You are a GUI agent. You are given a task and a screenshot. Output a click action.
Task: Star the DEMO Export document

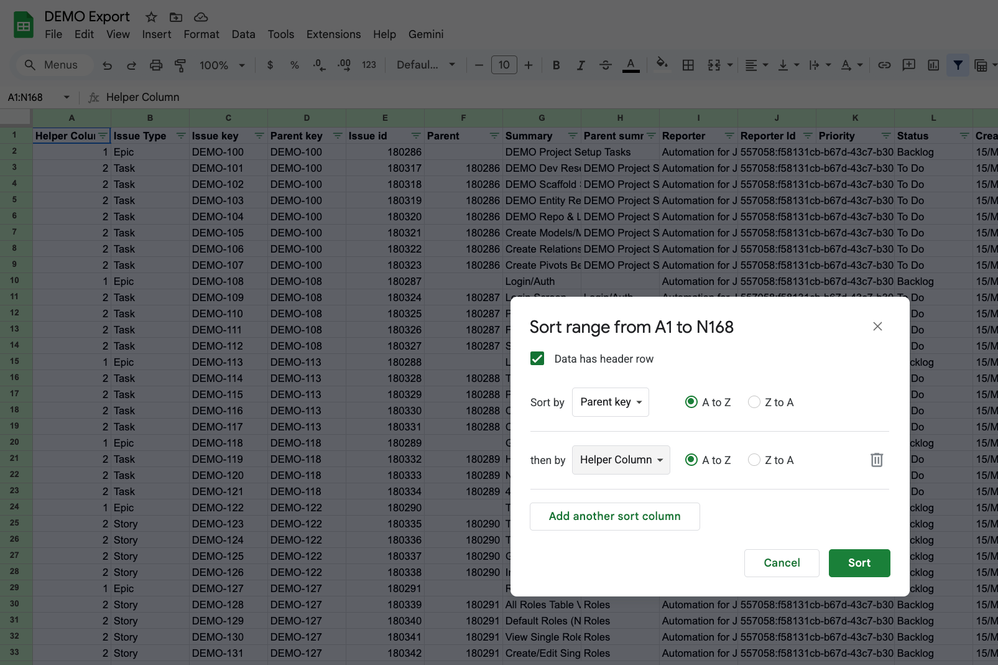click(151, 17)
